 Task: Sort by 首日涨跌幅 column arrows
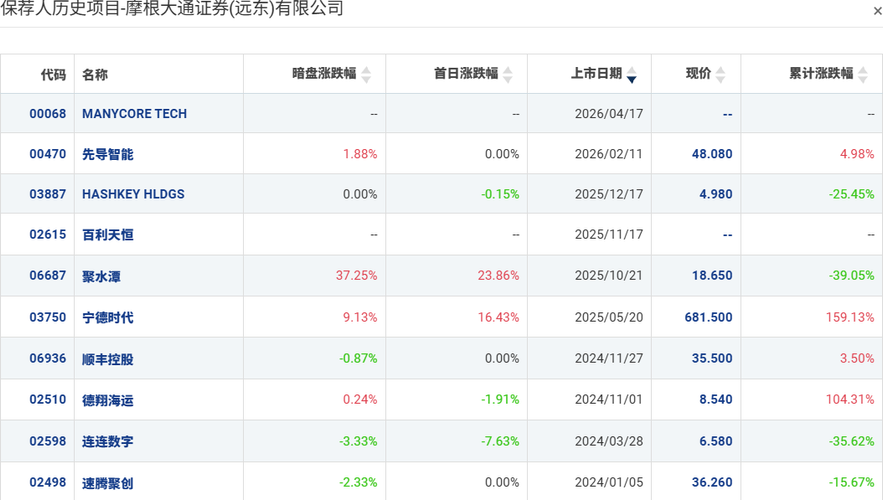(x=508, y=74)
